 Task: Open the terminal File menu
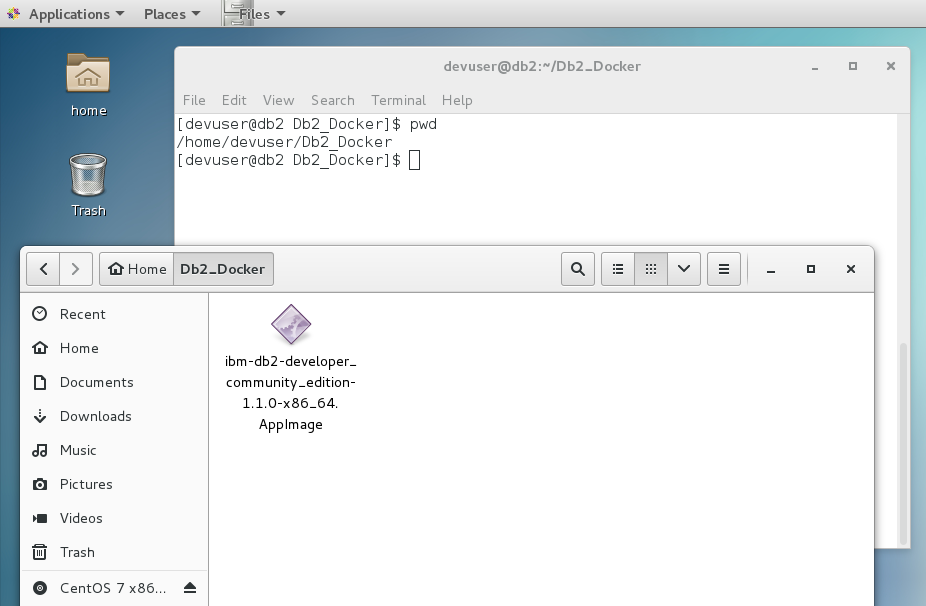(x=194, y=100)
